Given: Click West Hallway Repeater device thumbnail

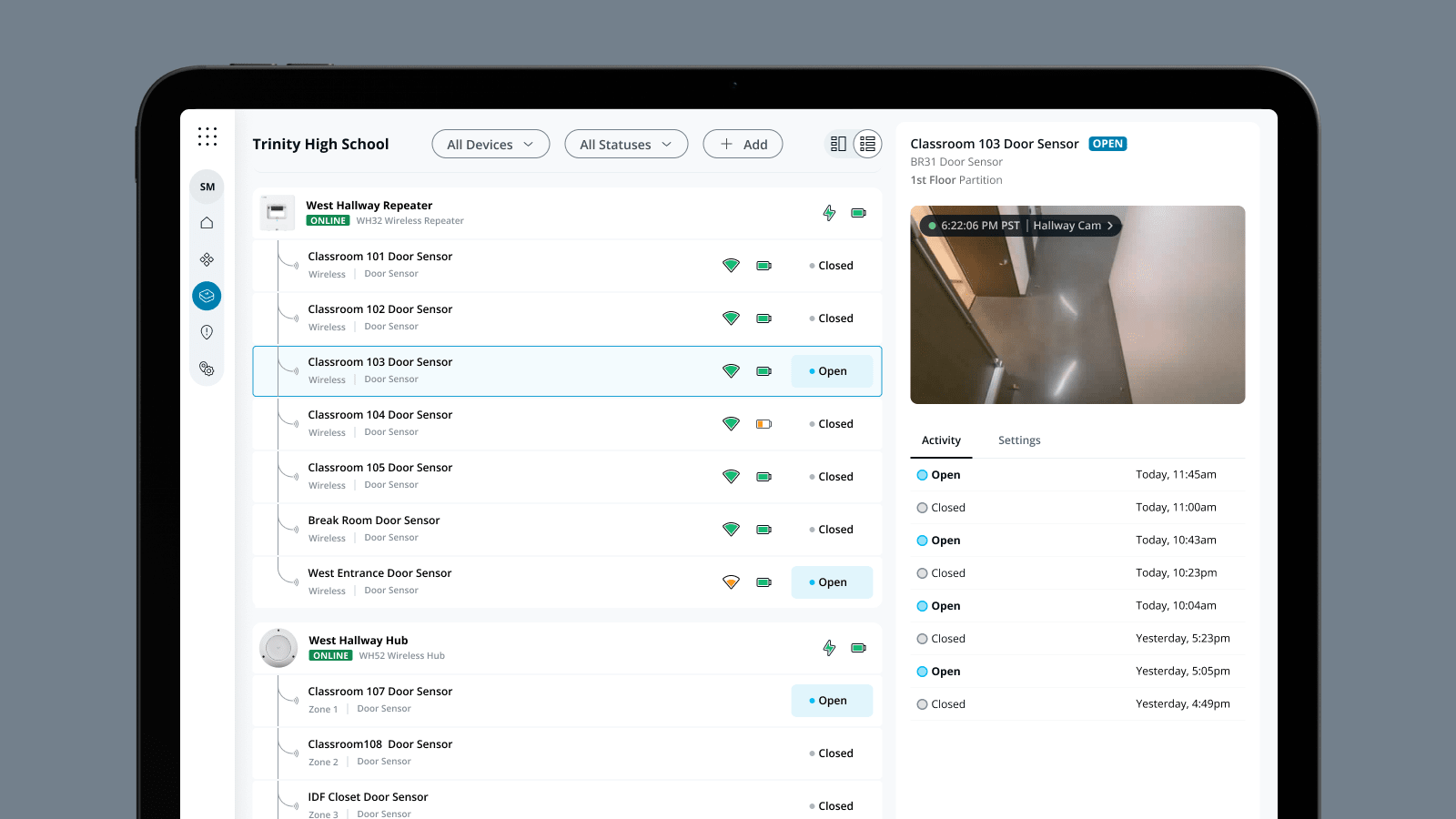Looking at the screenshot, I should (277, 213).
